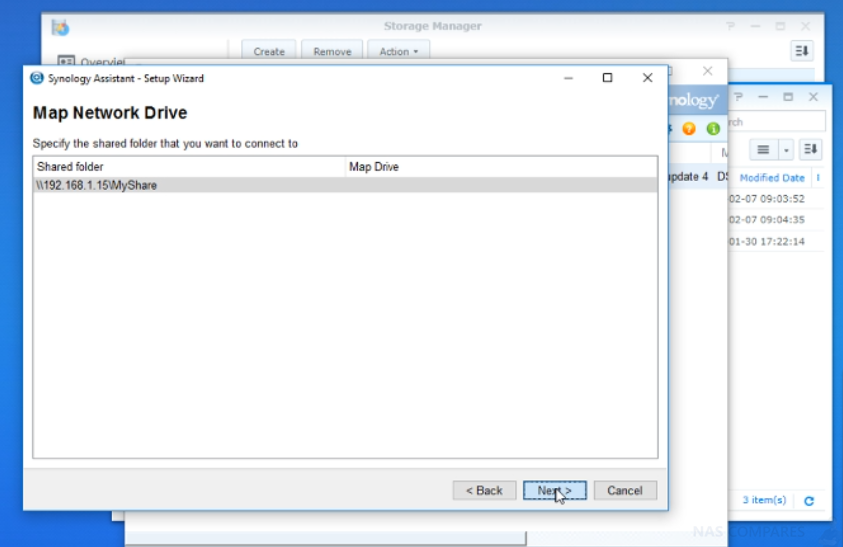This screenshot has width=843, height=547.
Task: Click the help question mark in the file window
Action: 738,97
